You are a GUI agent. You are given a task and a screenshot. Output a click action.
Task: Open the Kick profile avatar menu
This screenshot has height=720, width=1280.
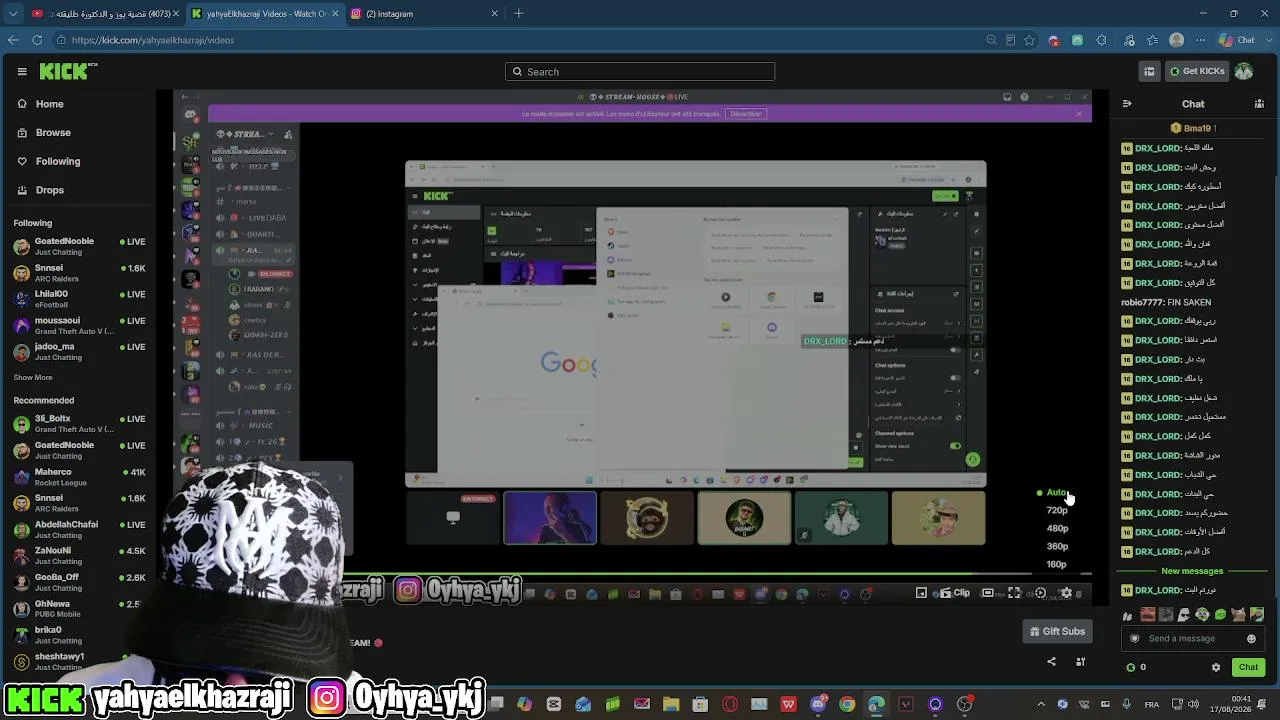[1244, 71]
